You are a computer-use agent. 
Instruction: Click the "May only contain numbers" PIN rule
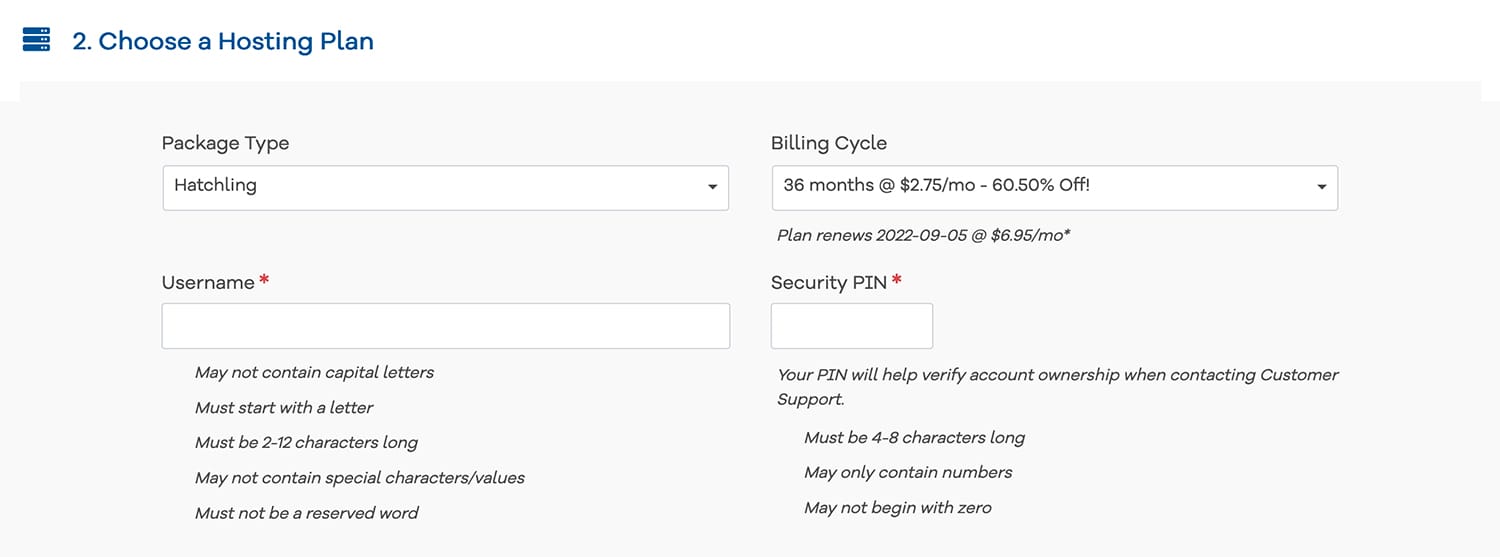pyautogui.click(x=908, y=472)
